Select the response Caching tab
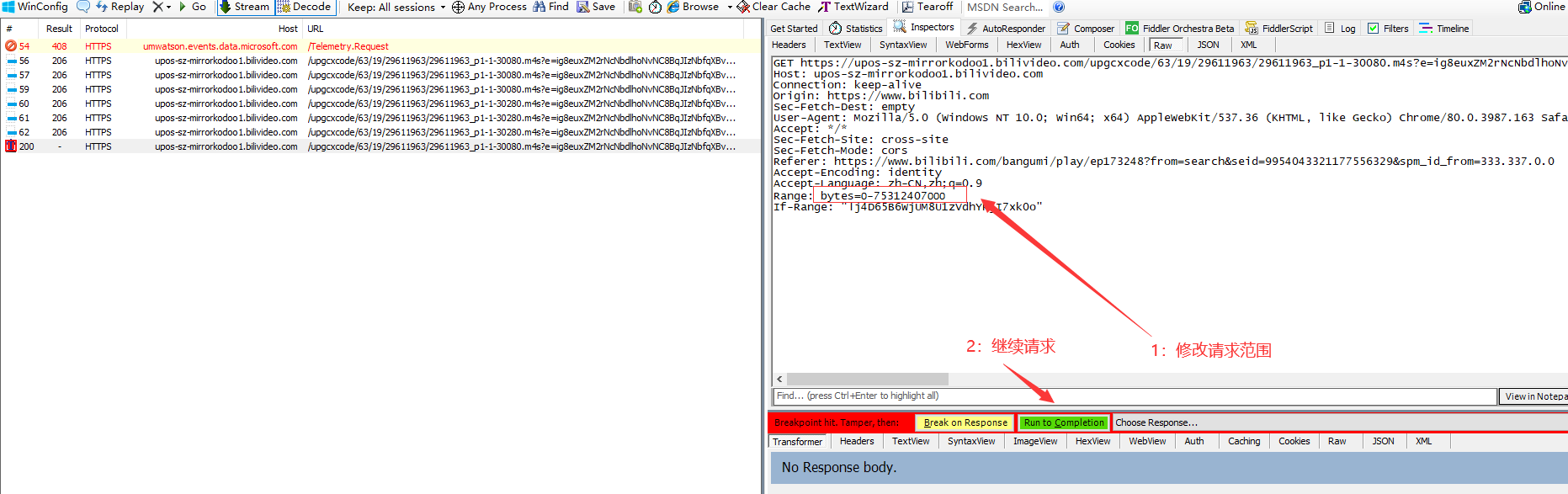Screen dimensions: 1568x494 click(x=1244, y=441)
